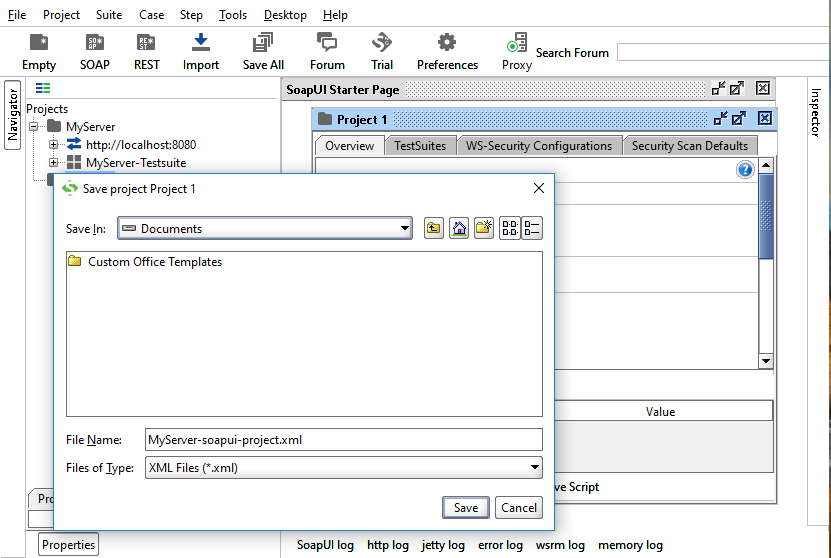
Task: Expand the http://localhost:8080 tree node
Action: coord(53,145)
